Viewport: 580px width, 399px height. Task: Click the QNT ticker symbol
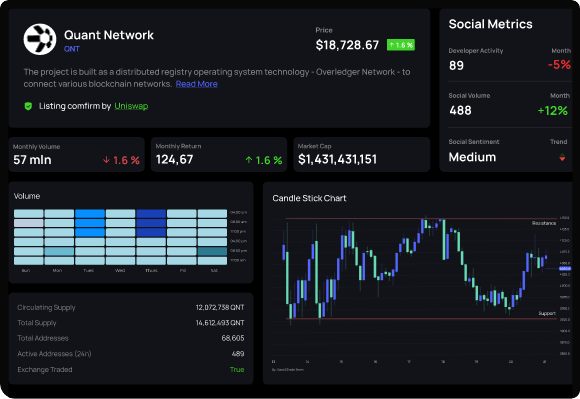pyautogui.click(x=72, y=49)
